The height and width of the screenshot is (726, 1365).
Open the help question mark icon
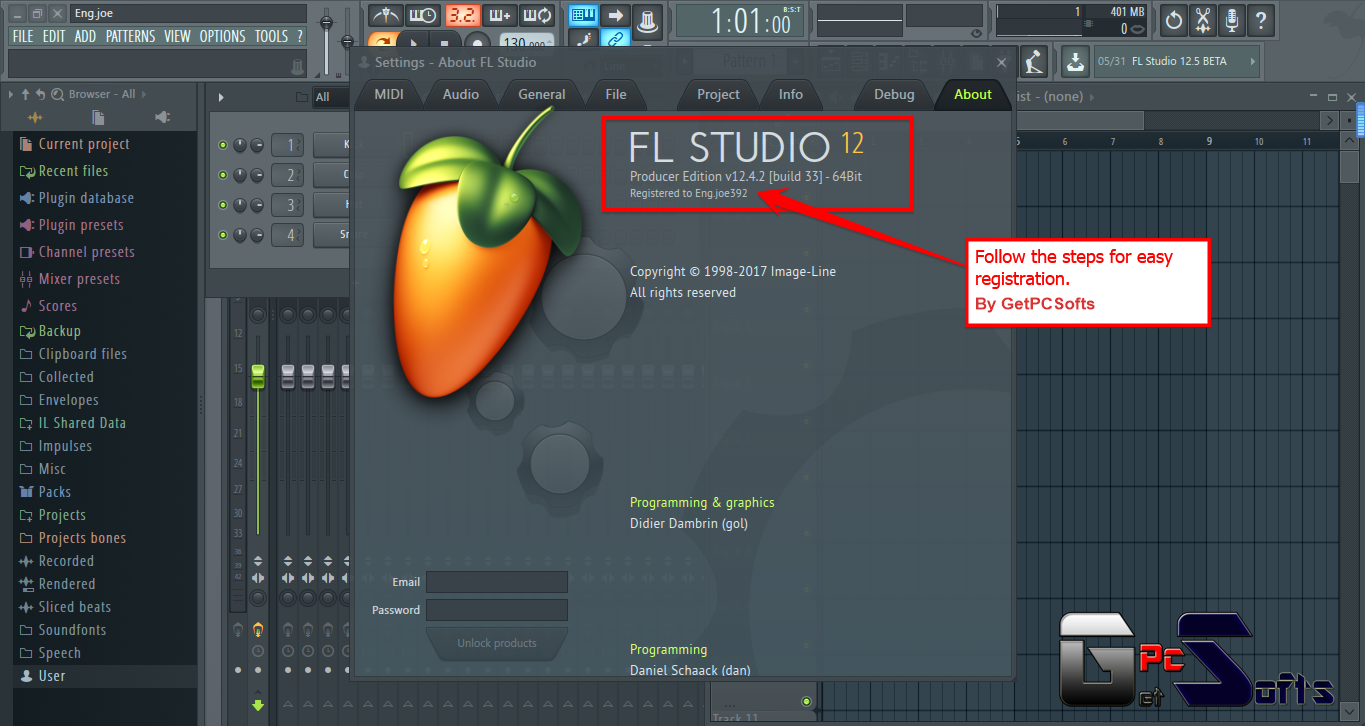(1260, 19)
